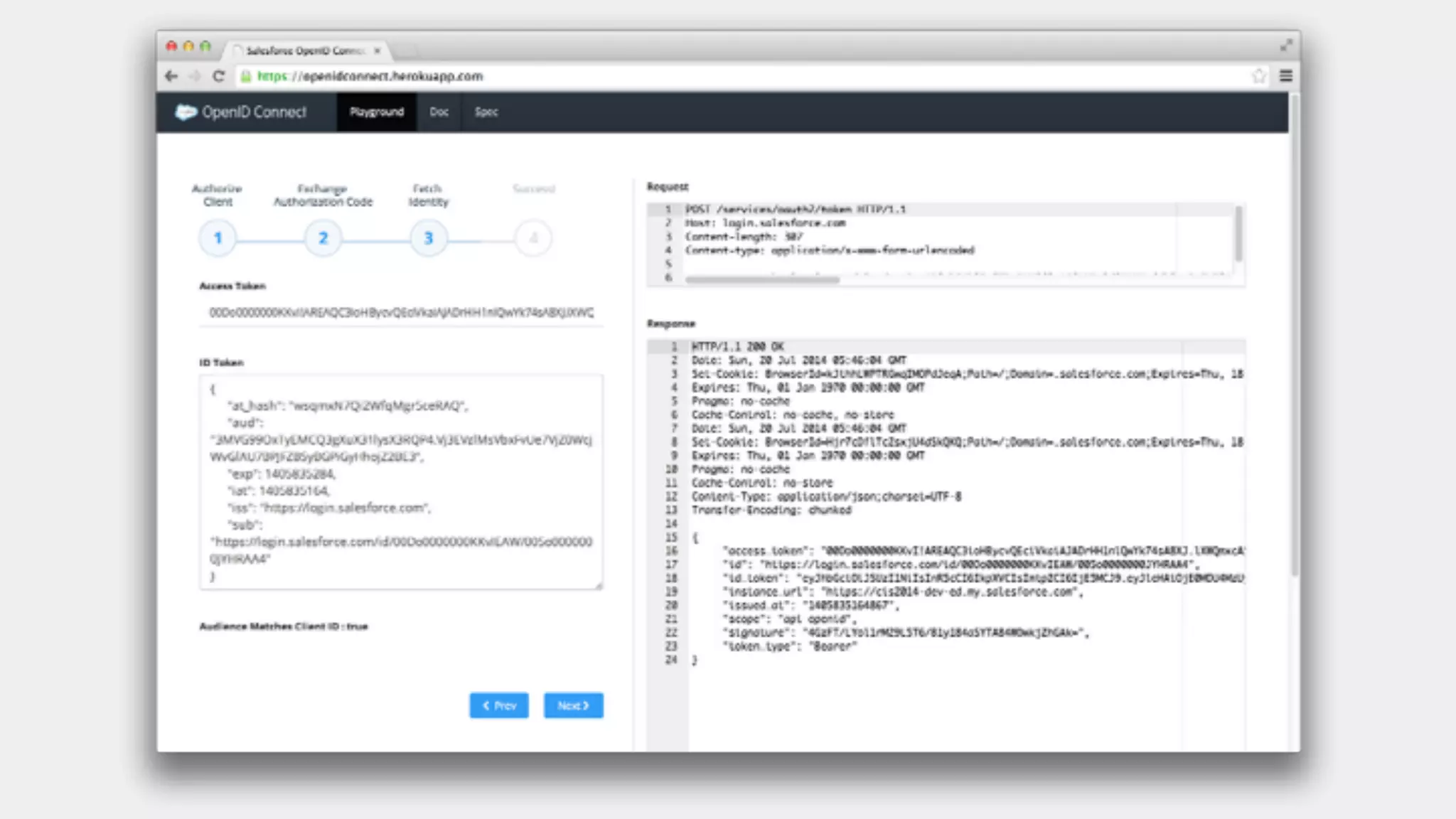Click the Salesforce cloud logo

[186, 112]
